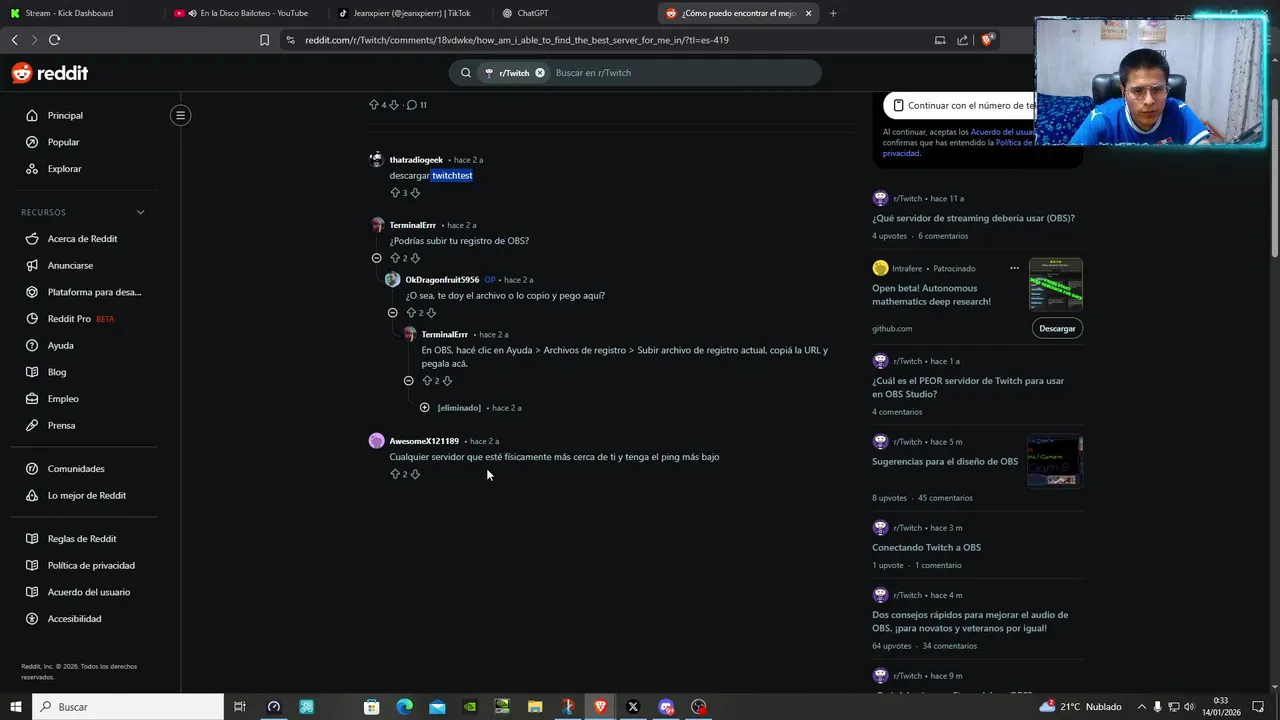Open the Conectando Twitch a OBS post
Viewport: 1280px width, 720px height.
926,548
